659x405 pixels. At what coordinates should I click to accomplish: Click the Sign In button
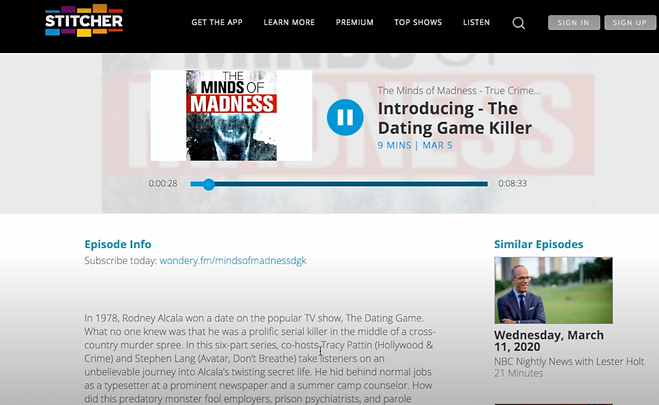[574, 23]
